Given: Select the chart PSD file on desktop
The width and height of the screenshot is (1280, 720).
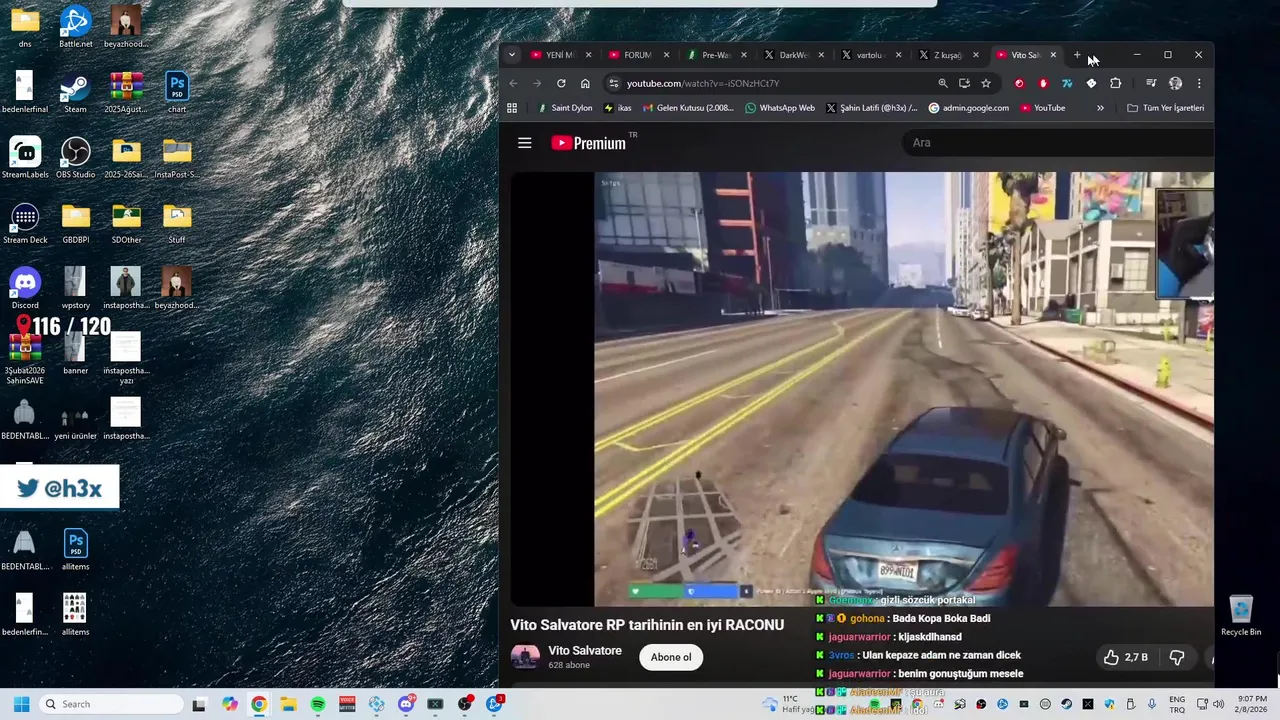Looking at the screenshot, I should (177, 93).
